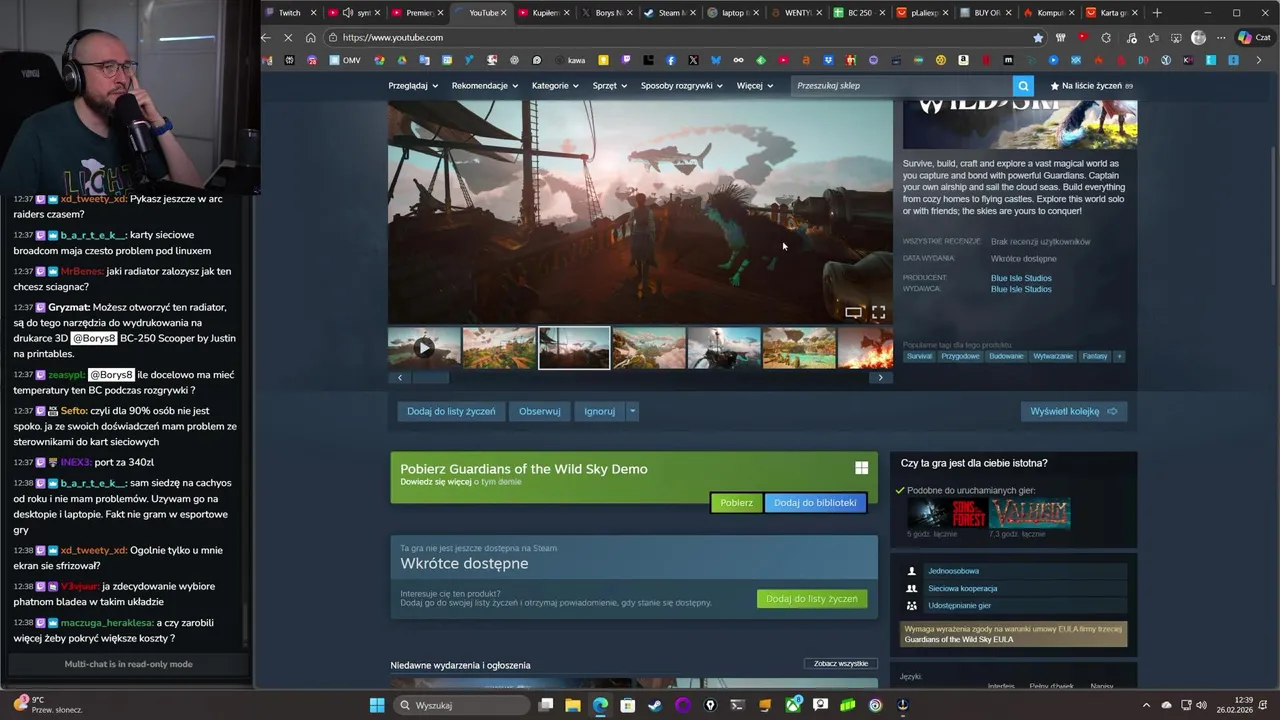Switch to the Borys X tab

(x=607, y=13)
